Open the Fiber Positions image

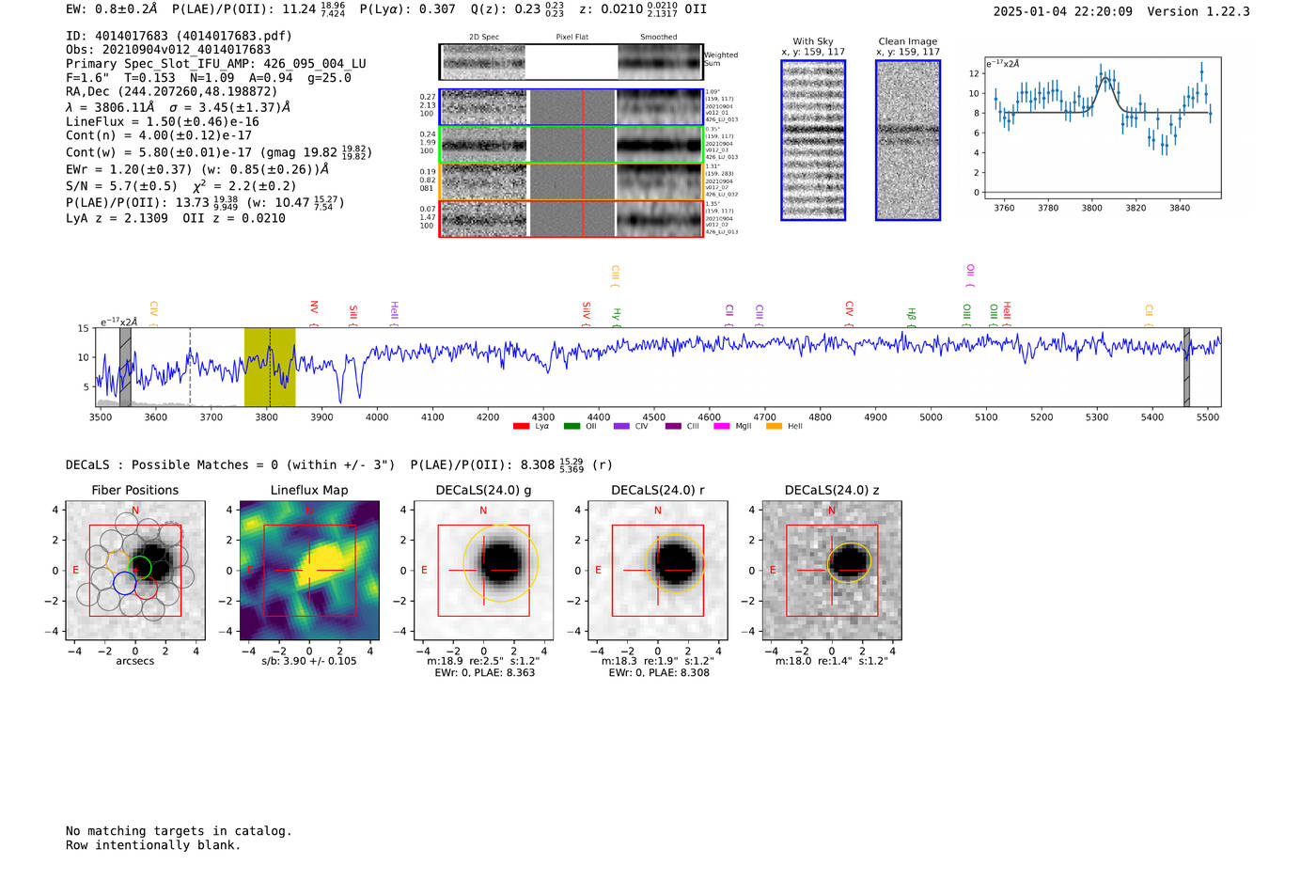tap(135, 570)
